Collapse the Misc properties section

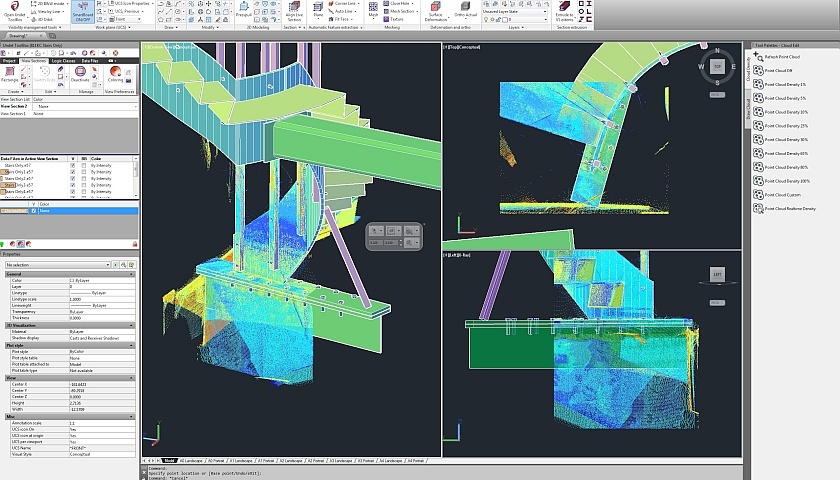coord(131,416)
